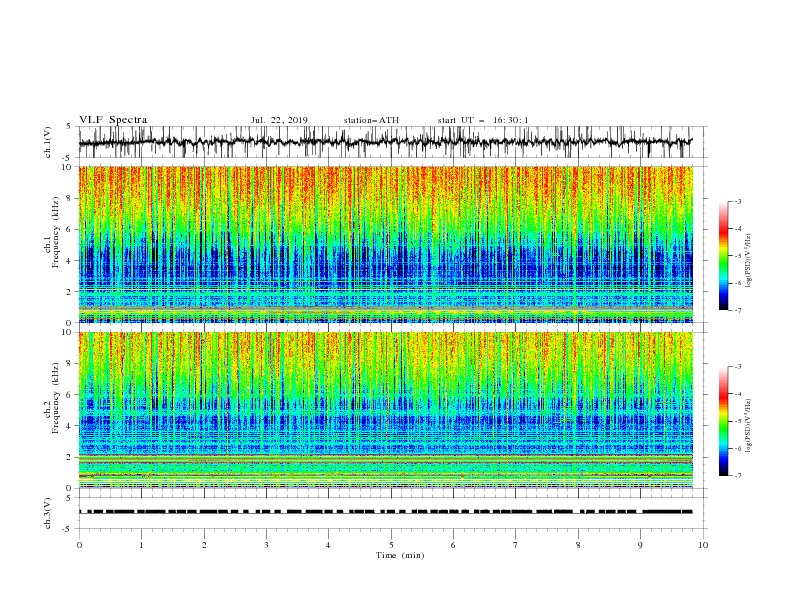This screenshot has height=612, width=792.
Task: Select the "start UT = 16:30:1" text
Action: 483,120
